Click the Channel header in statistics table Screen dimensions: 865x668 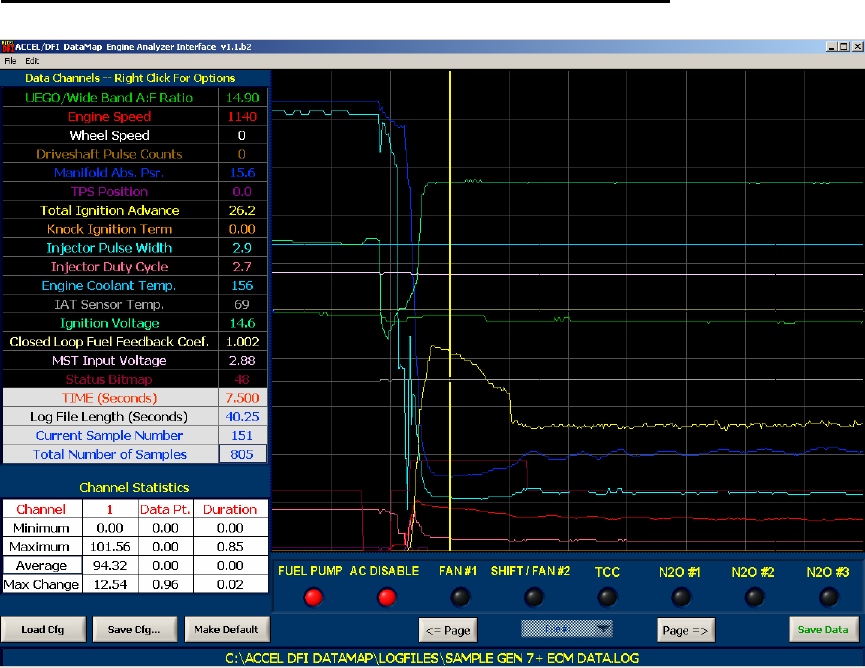tap(42, 509)
